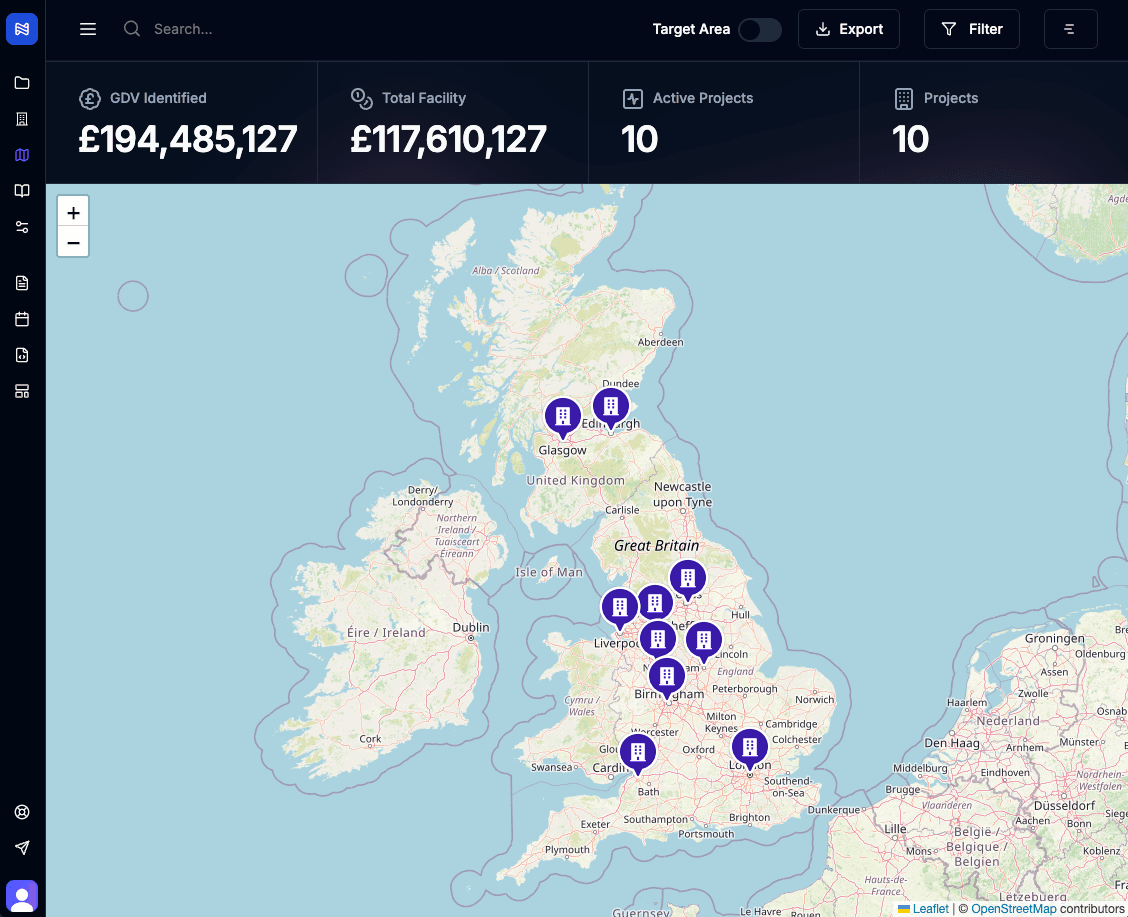
Task: Click the Export button
Action: click(x=849, y=29)
